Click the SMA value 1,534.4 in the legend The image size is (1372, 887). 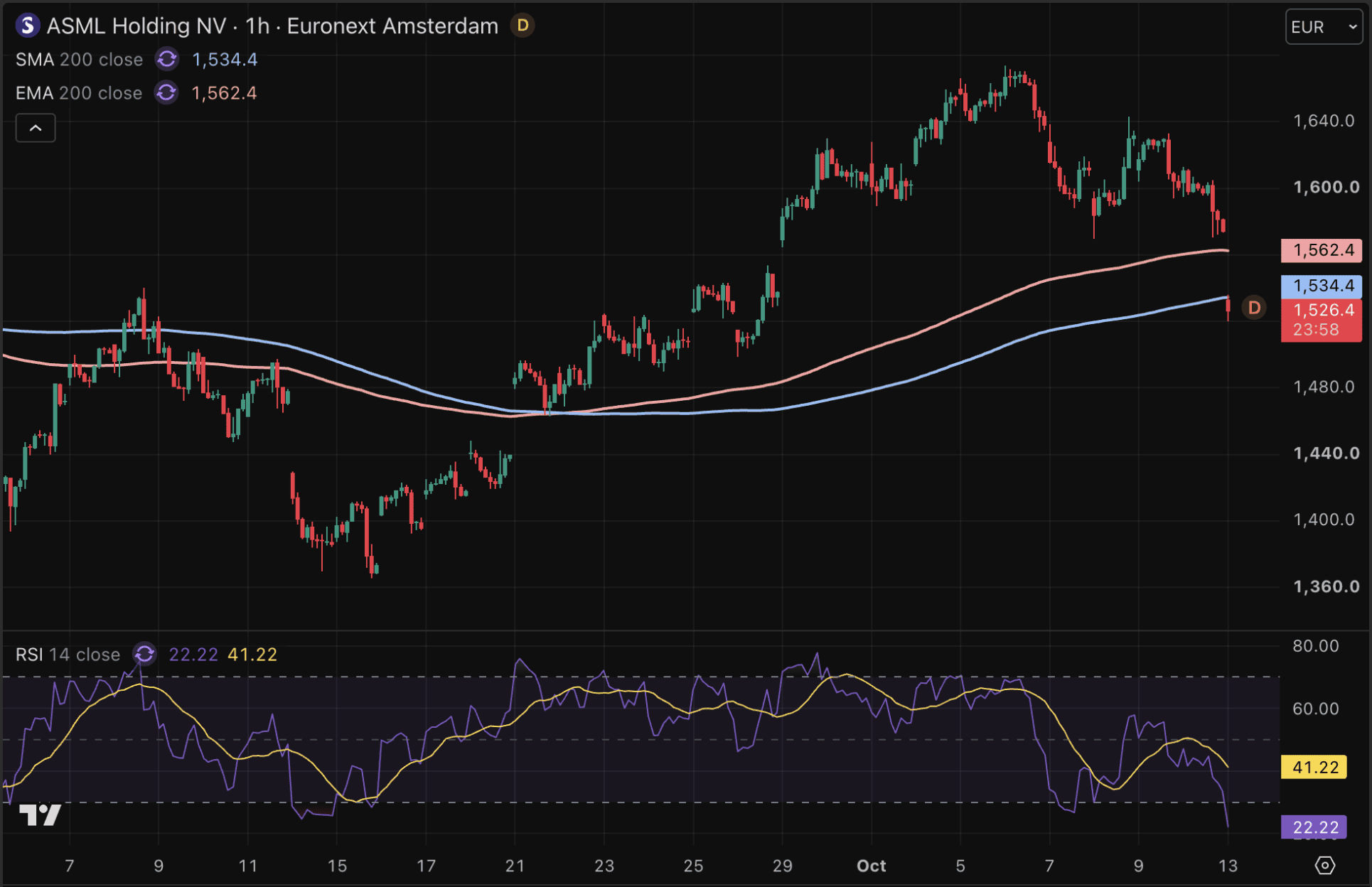(225, 60)
